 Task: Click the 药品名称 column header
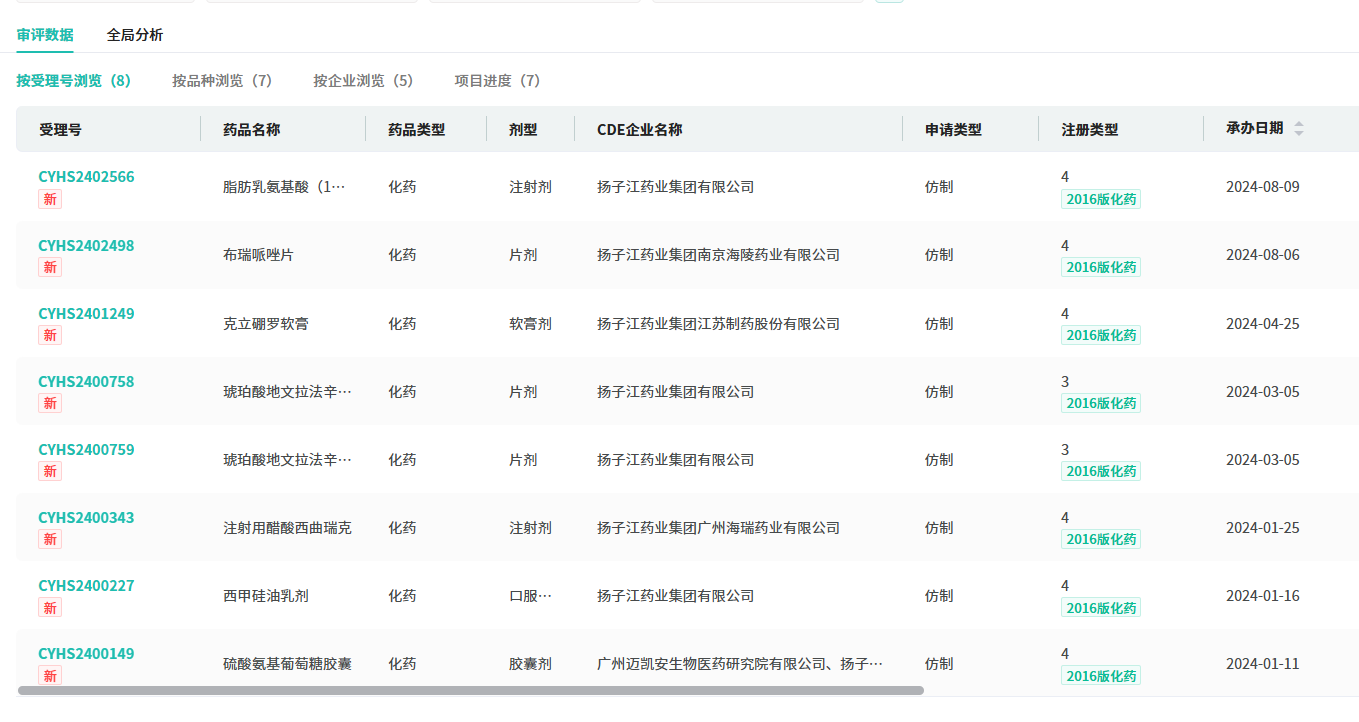251,129
